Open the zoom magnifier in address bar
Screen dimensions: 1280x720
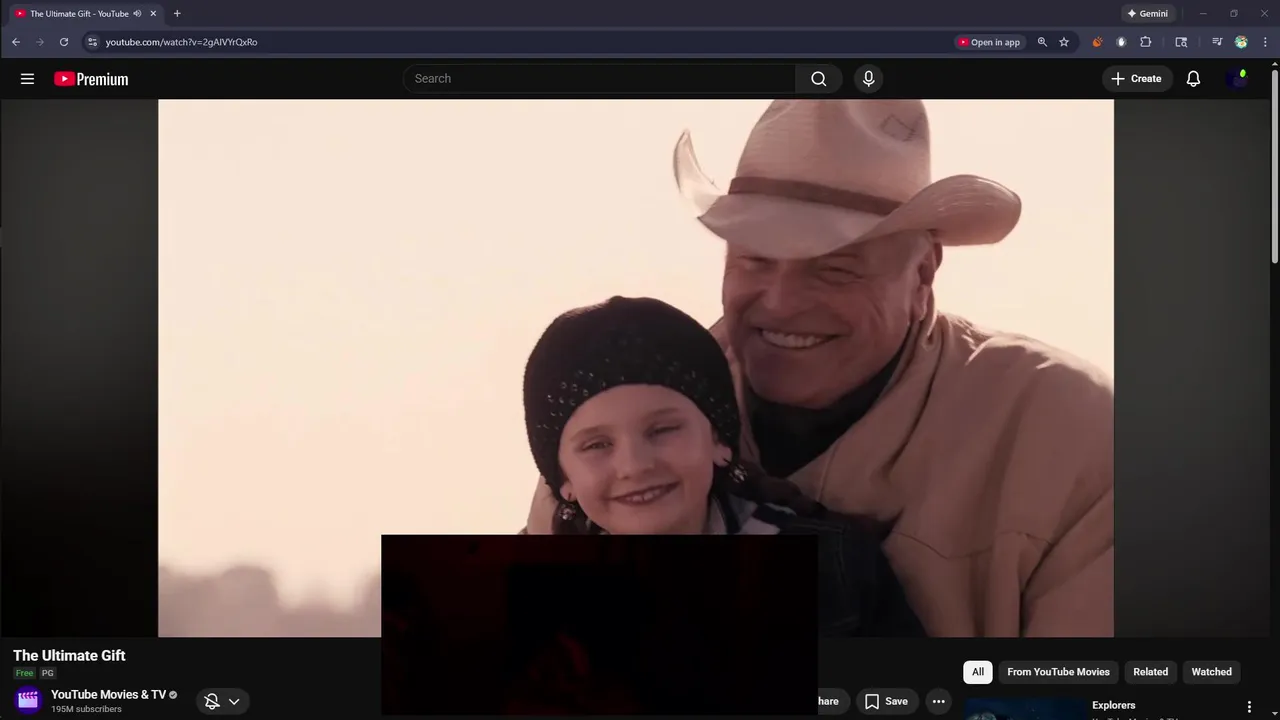1042,42
